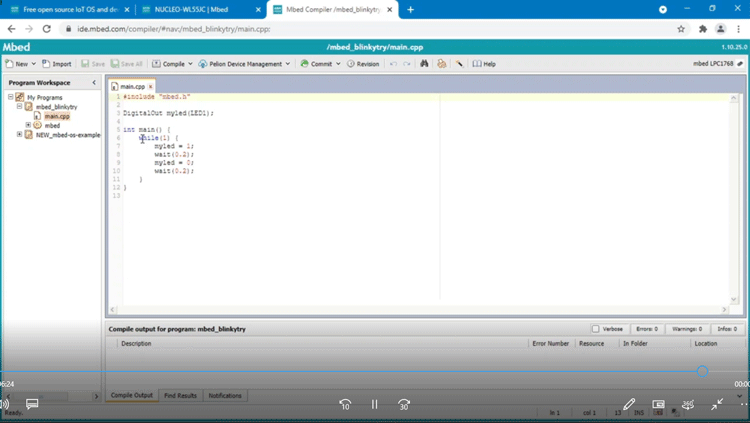Toggle video captions icon

32,404
